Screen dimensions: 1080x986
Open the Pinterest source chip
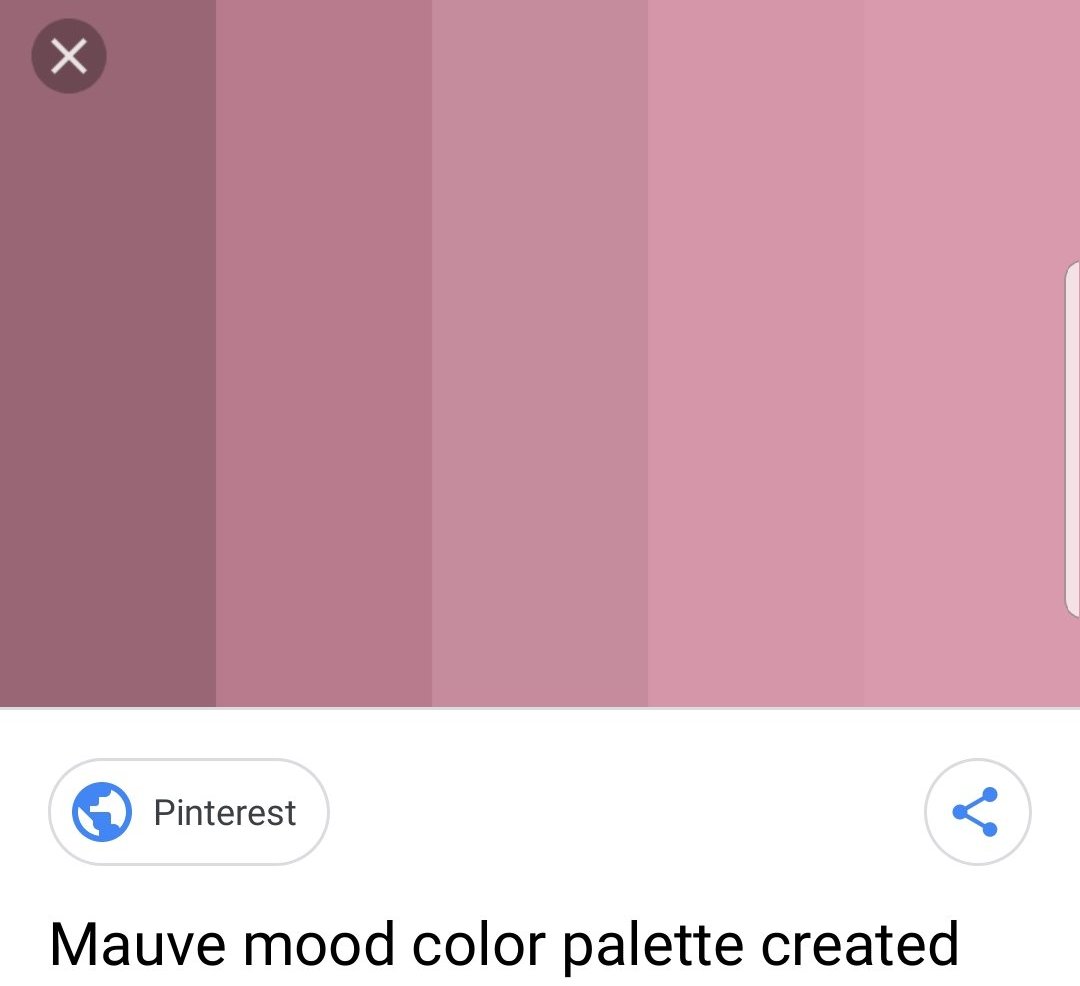(189, 812)
